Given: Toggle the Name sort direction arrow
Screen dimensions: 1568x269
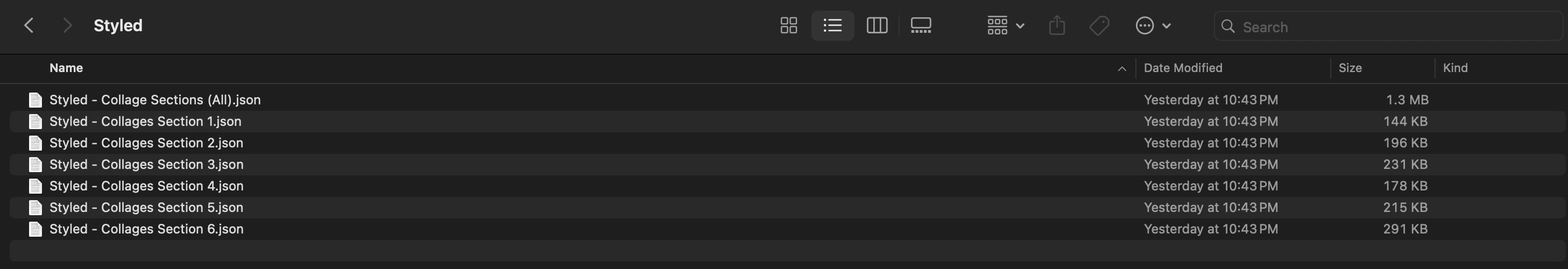Looking at the screenshot, I should [x=1121, y=69].
